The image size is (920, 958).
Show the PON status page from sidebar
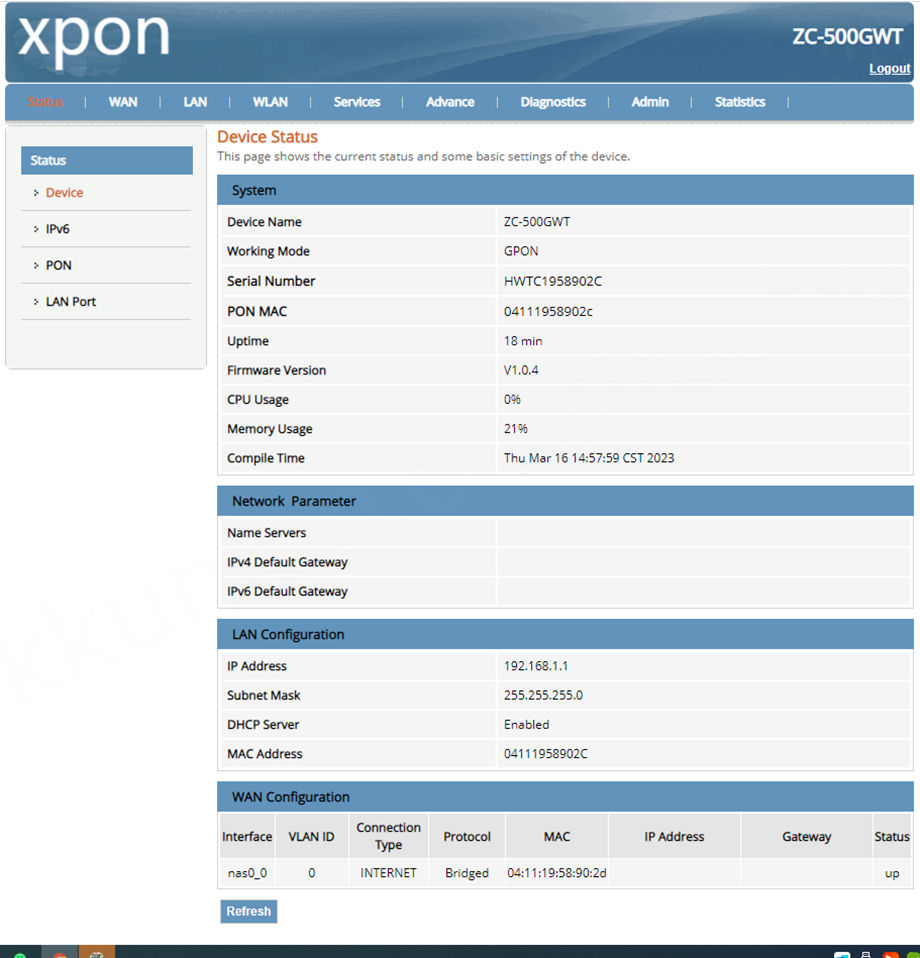(x=59, y=265)
